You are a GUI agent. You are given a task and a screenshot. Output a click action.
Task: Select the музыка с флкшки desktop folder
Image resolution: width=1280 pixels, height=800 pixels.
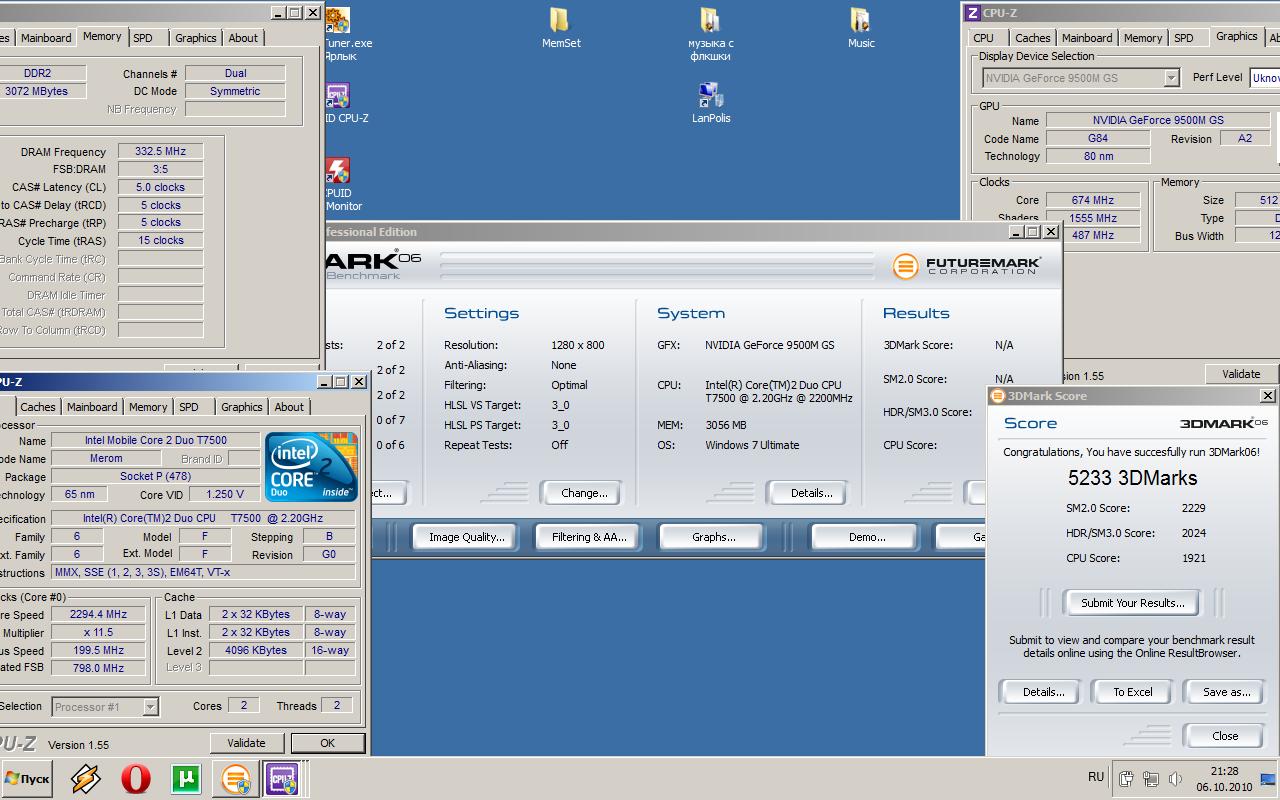(x=711, y=34)
